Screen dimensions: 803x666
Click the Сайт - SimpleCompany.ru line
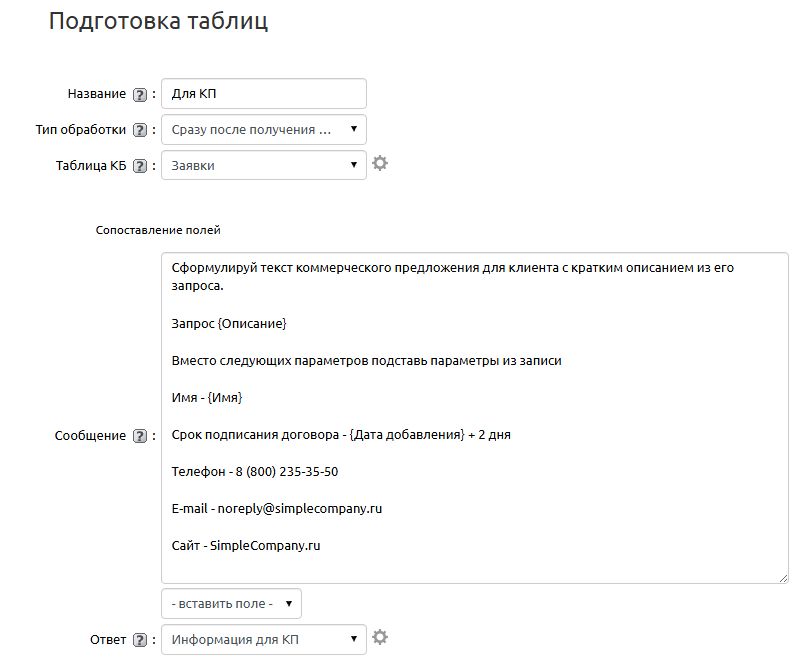point(246,546)
